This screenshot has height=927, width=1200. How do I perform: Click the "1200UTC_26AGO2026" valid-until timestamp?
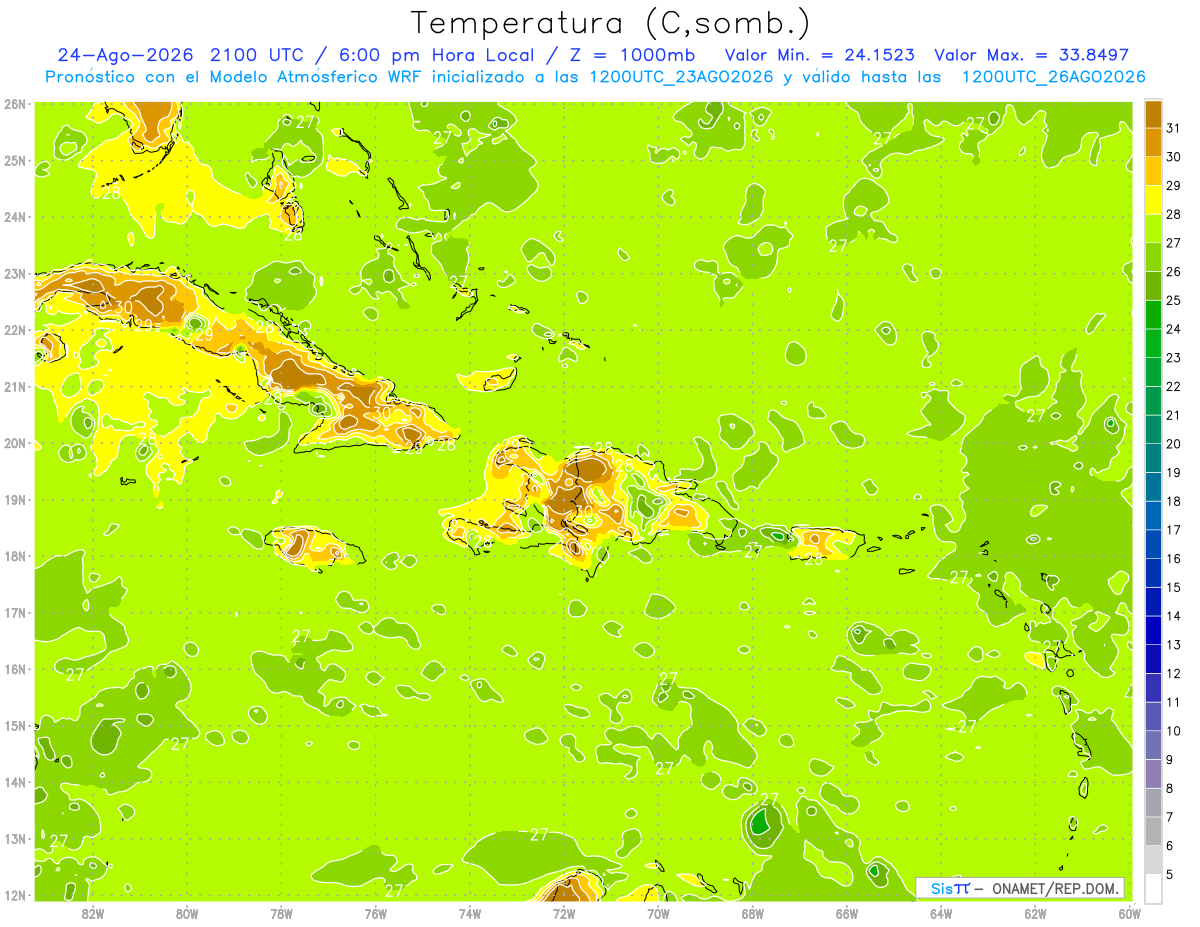1053,77
